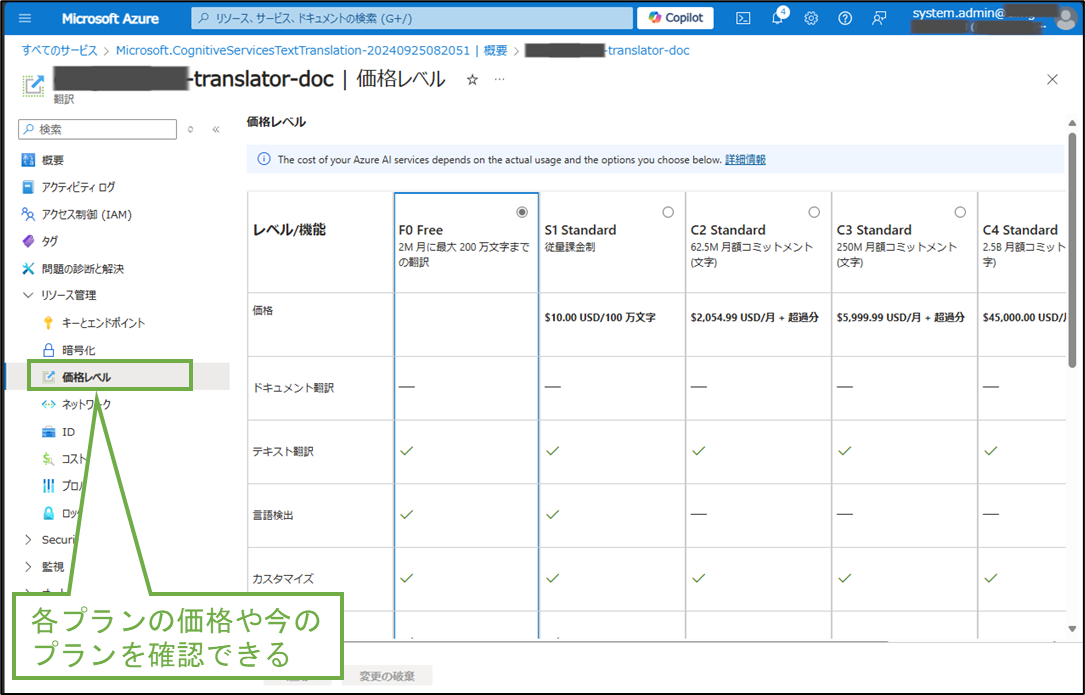The height and width of the screenshot is (695, 1085).
Task: Click the vertical scrollbar of pricing table
Action: coord(1072,249)
